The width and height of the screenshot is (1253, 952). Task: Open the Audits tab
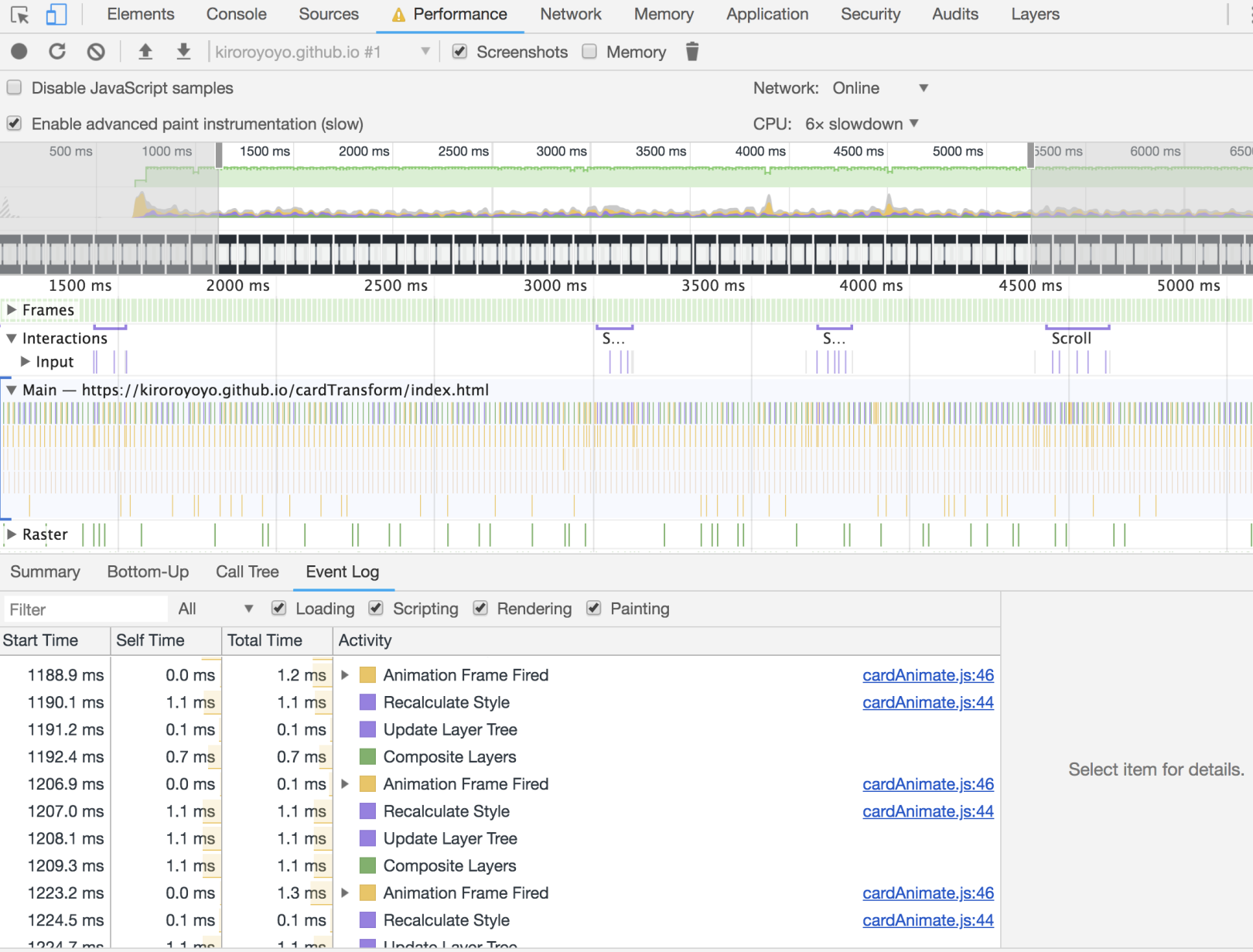[955, 15]
